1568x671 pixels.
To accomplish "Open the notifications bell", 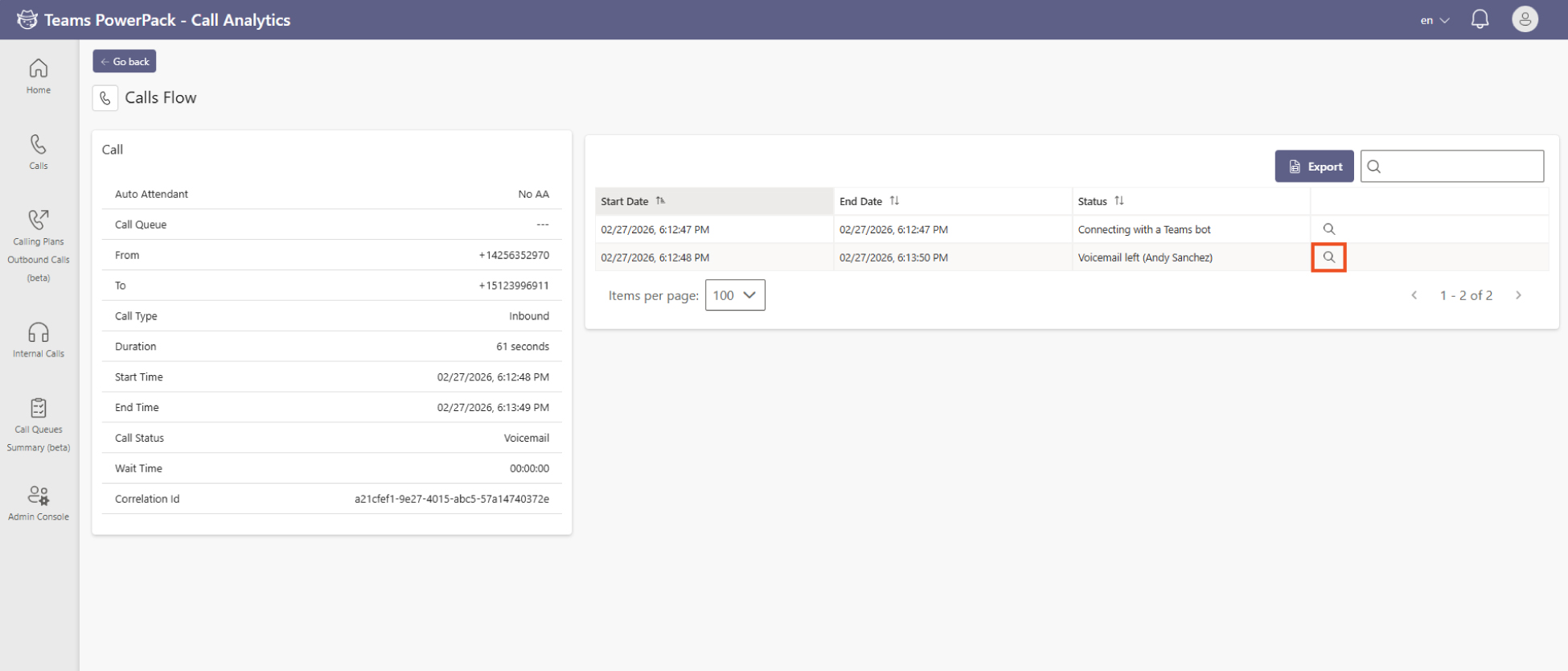I will click(1480, 19).
